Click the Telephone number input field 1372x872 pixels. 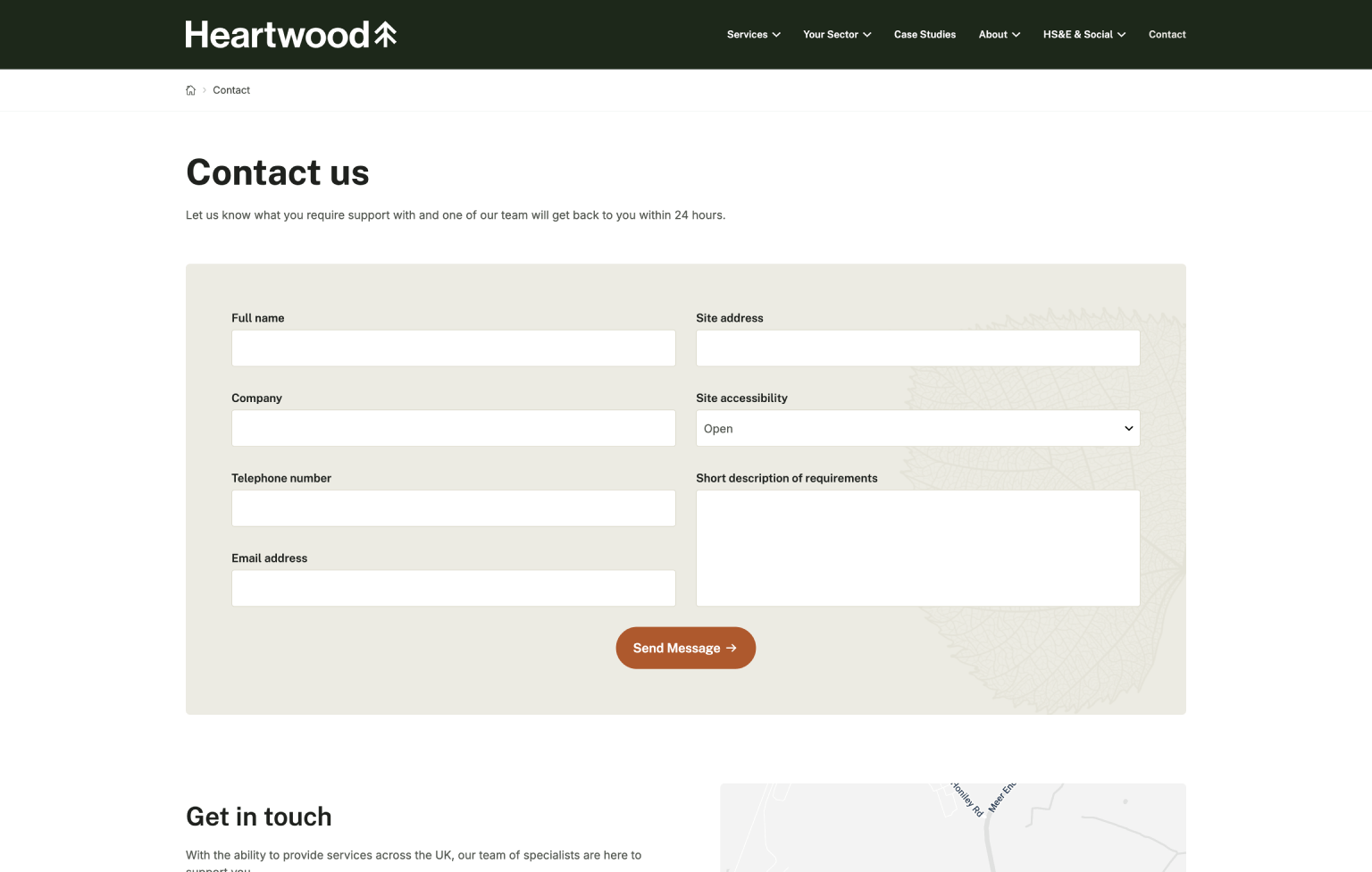click(x=454, y=507)
